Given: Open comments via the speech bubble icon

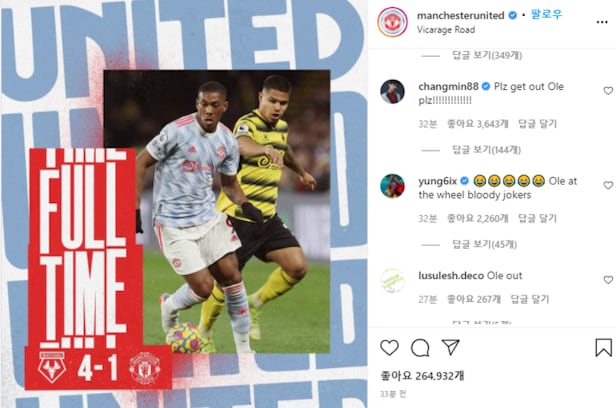Looking at the screenshot, I should pos(420,348).
